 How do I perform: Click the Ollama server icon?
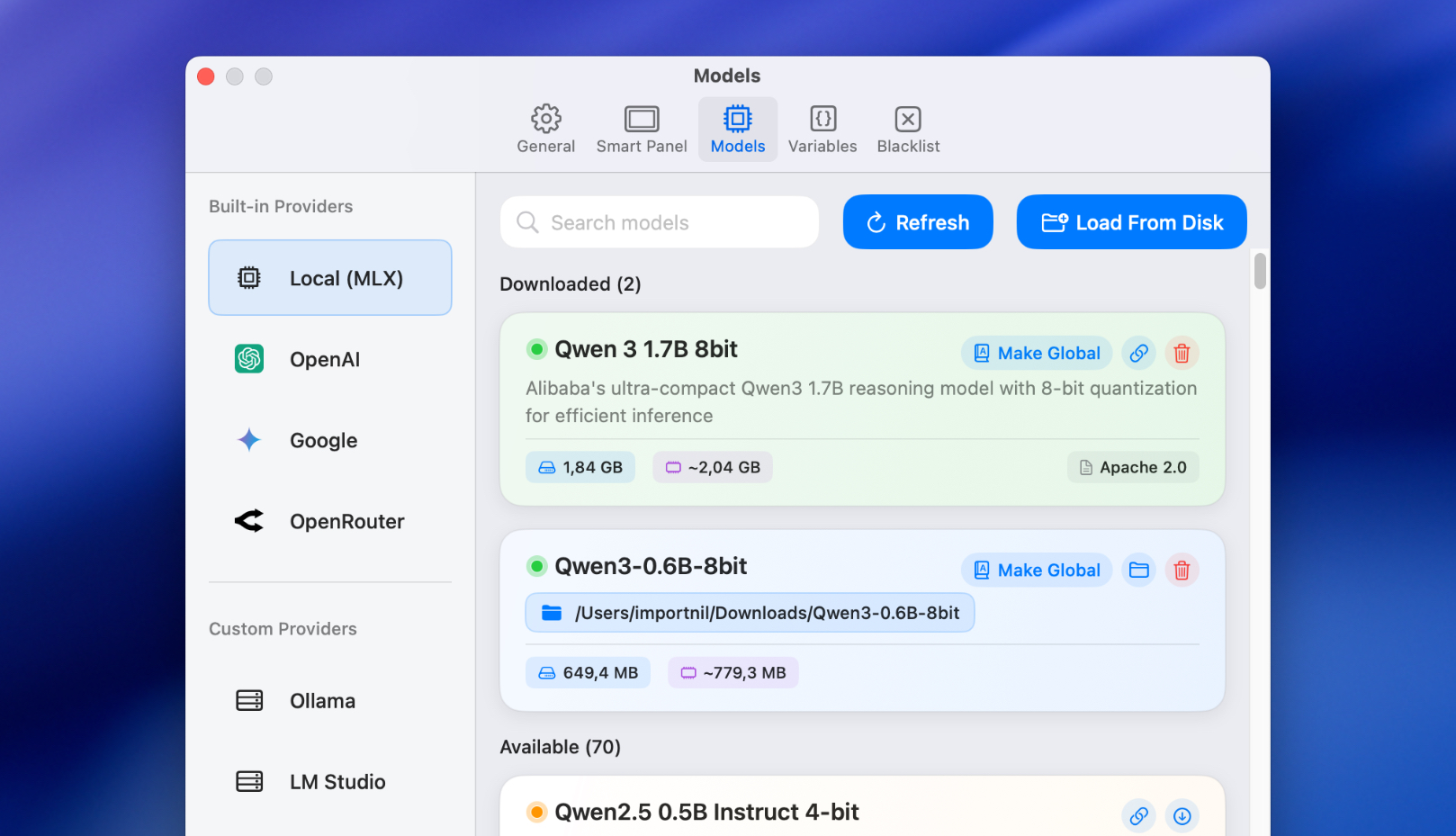(x=249, y=700)
